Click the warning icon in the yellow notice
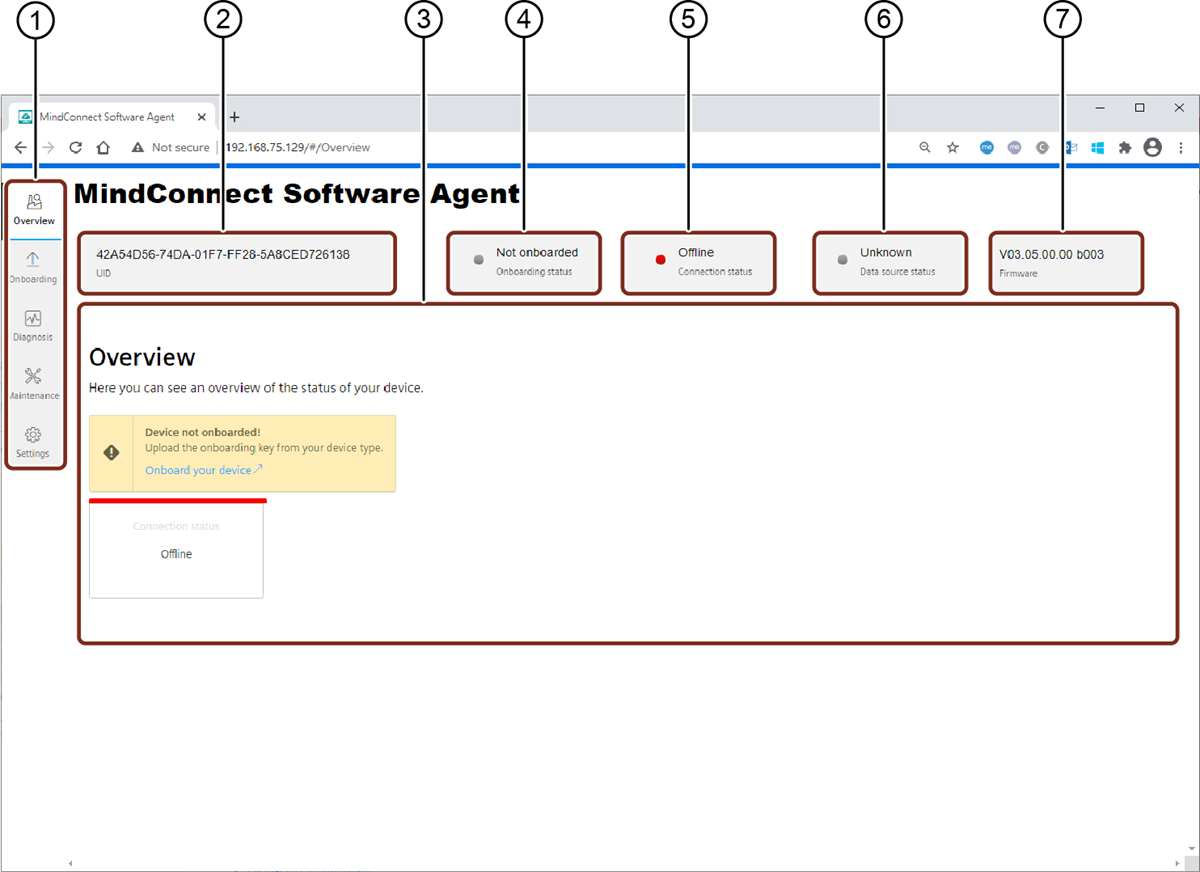The width and height of the screenshot is (1200, 872). click(111, 453)
